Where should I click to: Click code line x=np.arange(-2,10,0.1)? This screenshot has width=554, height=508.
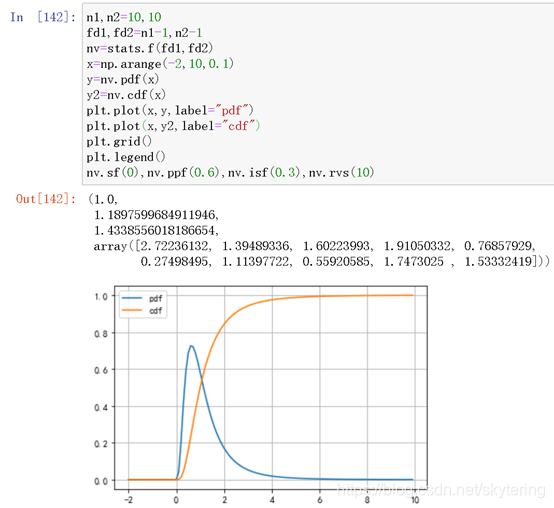pyautogui.click(x=160, y=64)
